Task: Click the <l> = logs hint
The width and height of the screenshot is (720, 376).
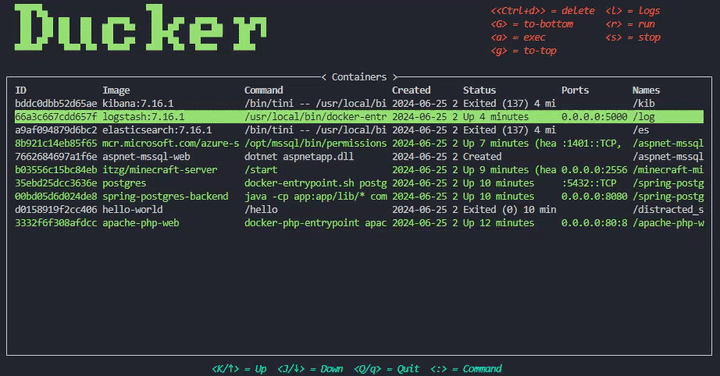Action: click(x=633, y=11)
